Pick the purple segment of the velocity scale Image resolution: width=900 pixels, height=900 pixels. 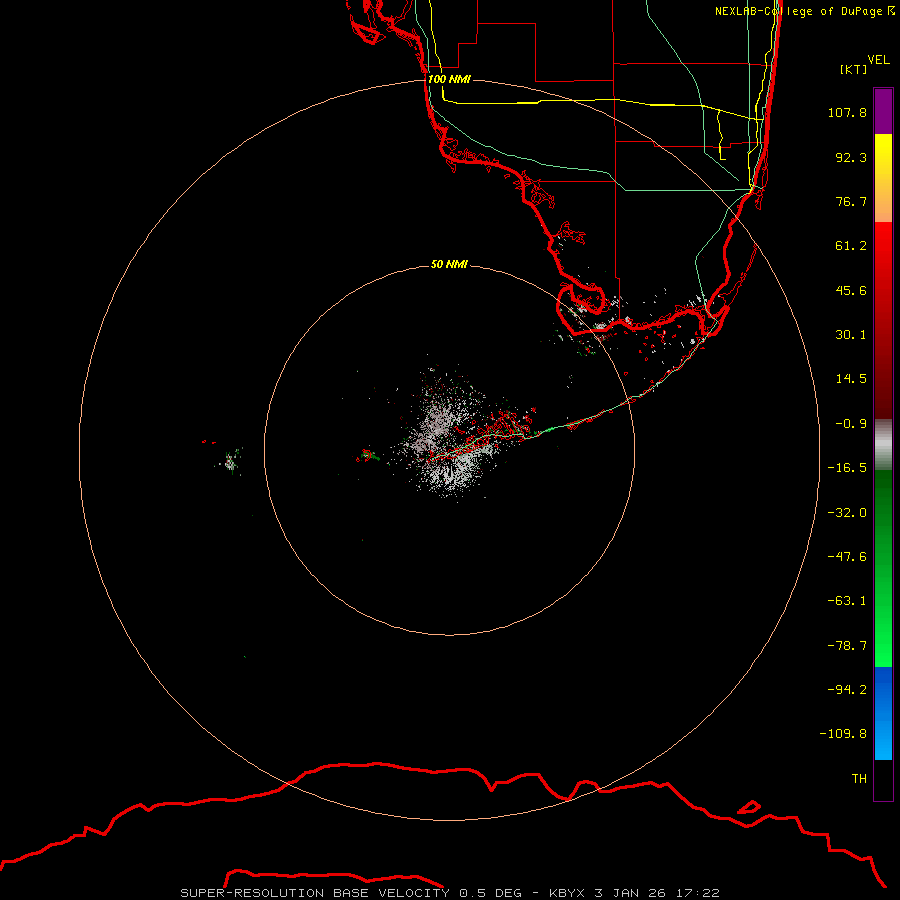pos(883,111)
